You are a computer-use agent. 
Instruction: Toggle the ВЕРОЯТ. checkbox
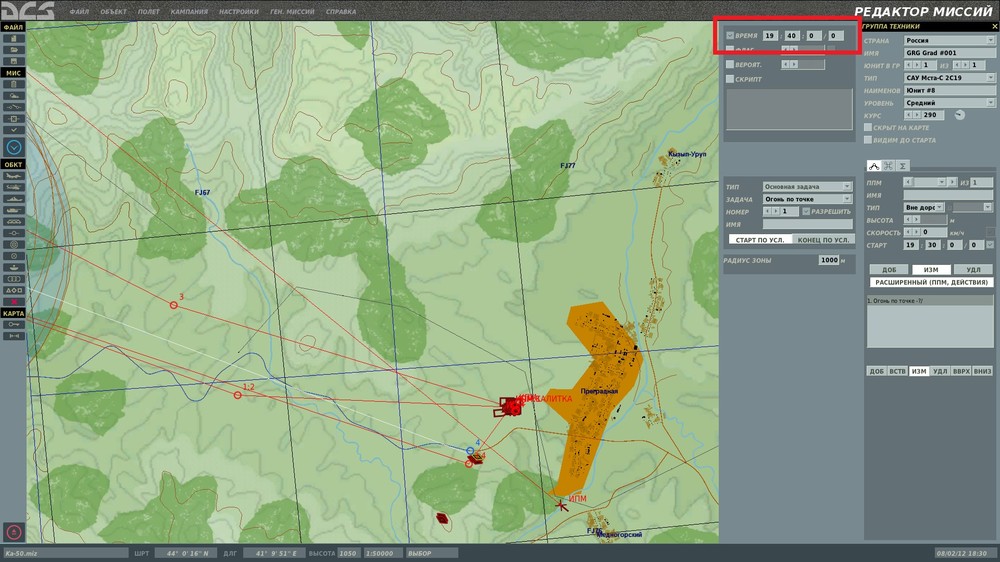coord(730,64)
